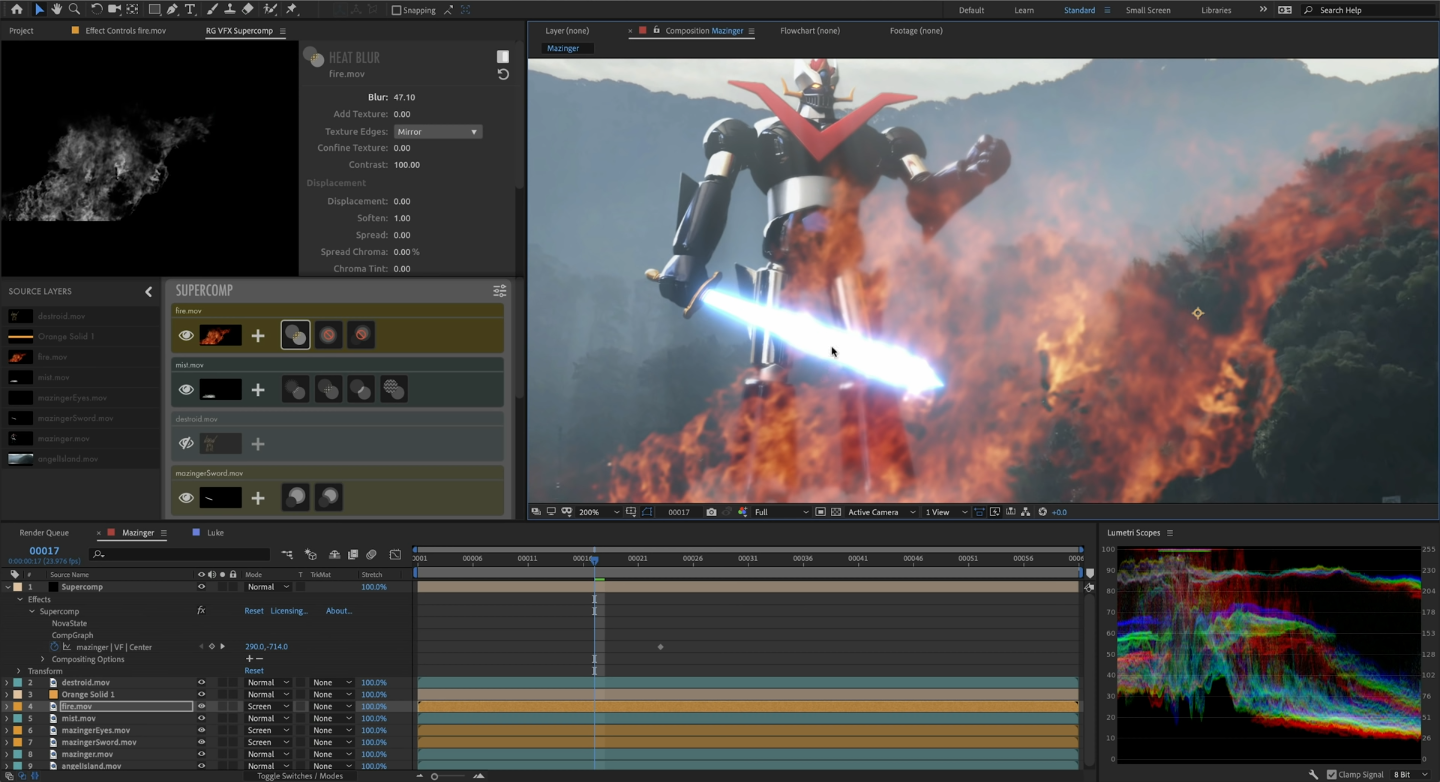This screenshot has height=782, width=1440.
Task: Select the Hand tool
Action: pyautogui.click(x=57, y=9)
